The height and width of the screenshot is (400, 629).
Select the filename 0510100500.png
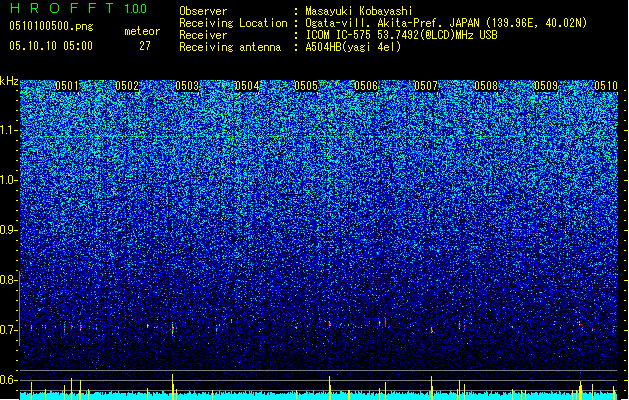click(51, 26)
